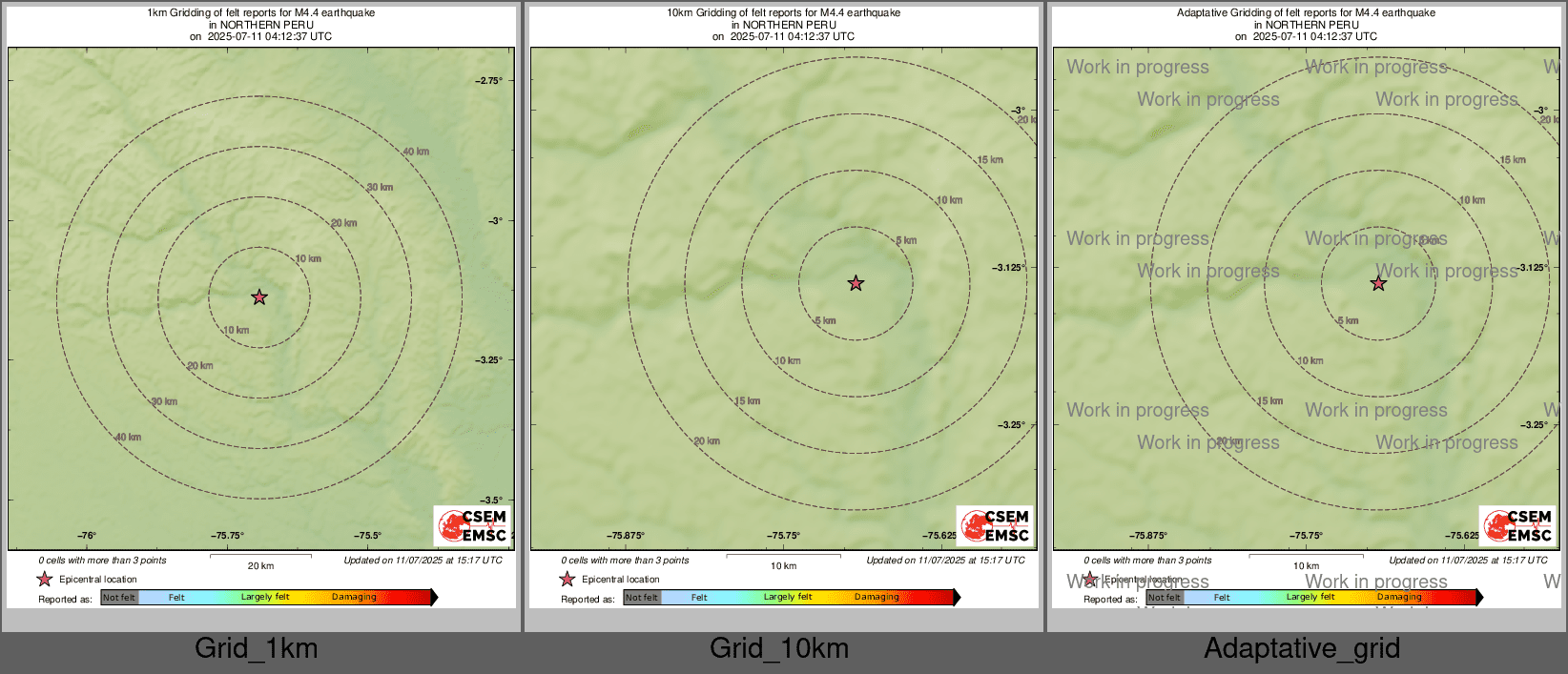Click the 'Felt' blue swatch in Grid_1km legend
This screenshot has width=1568, height=674.
pos(176,598)
